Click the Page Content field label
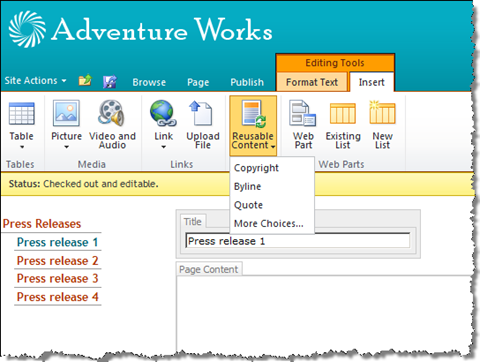480x362 pixels. click(209, 269)
